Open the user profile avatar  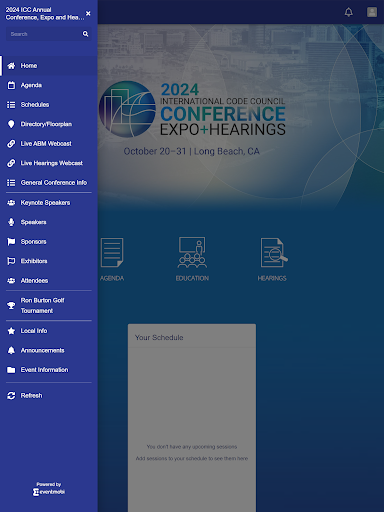pyautogui.click(x=372, y=12)
